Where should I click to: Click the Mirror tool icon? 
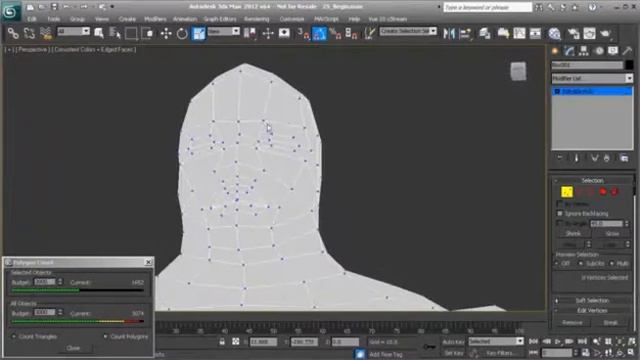click(449, 33)
